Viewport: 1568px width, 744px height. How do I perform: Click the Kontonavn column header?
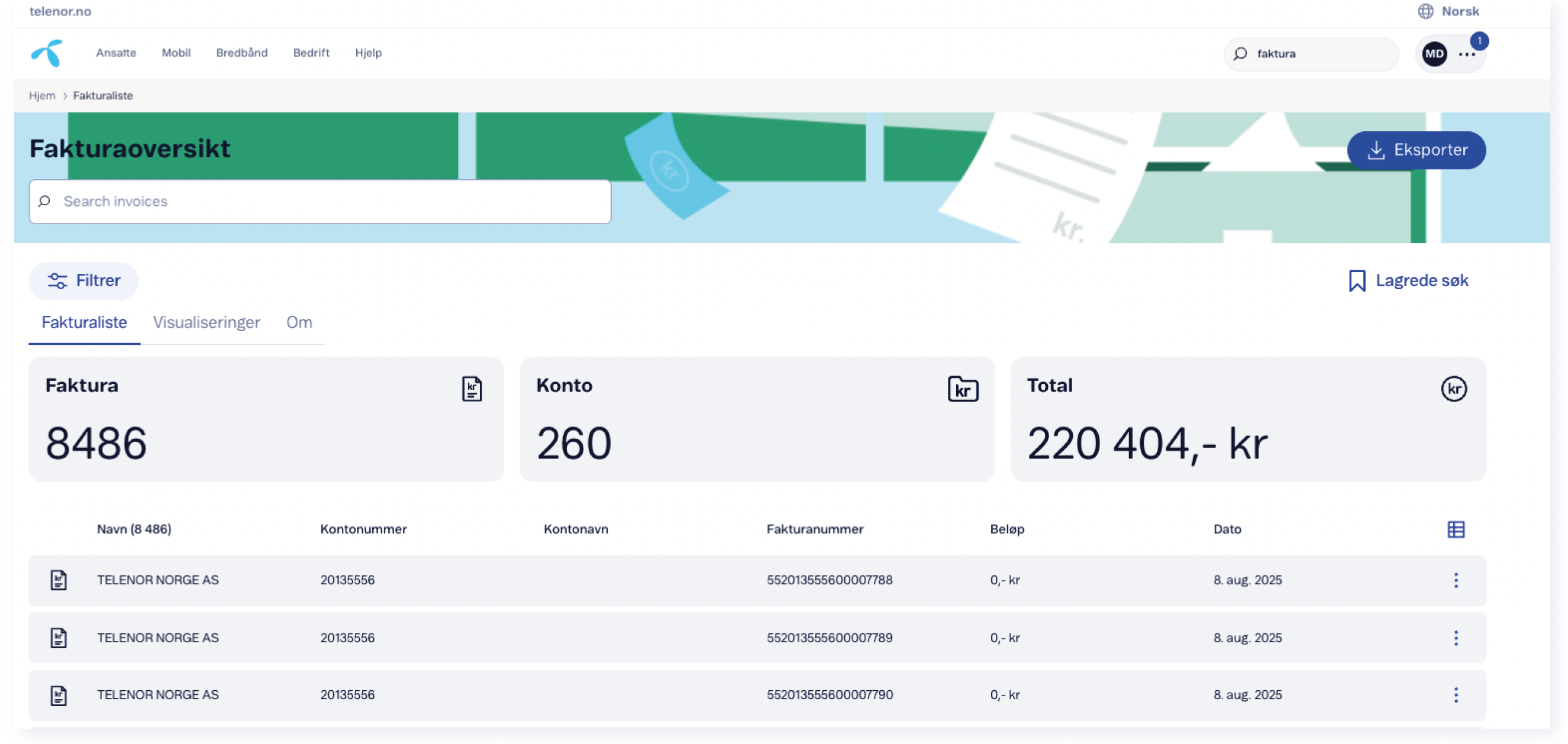pyautogui.click(x=576, y=529)
